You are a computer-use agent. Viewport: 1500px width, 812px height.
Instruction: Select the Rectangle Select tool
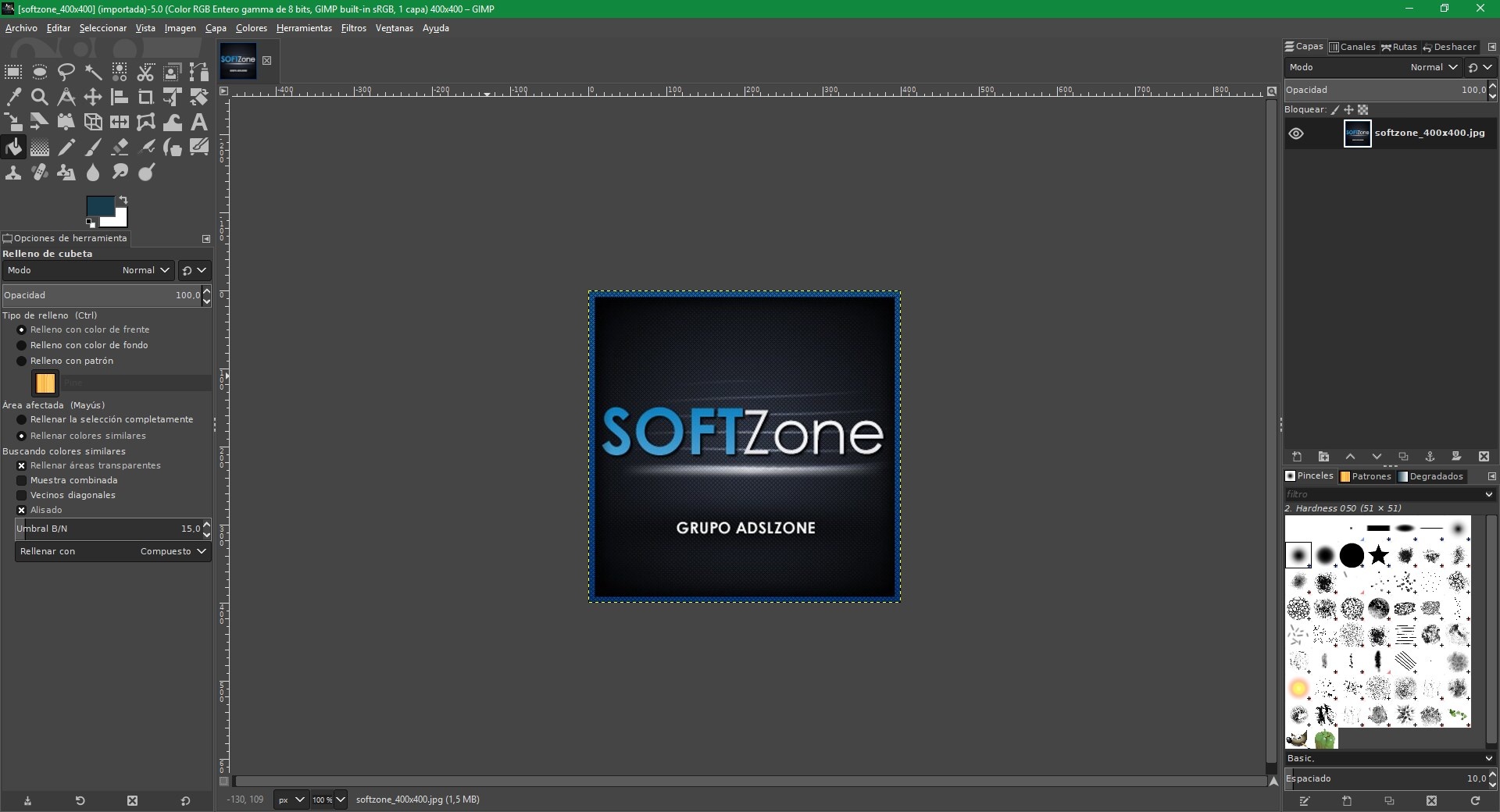[13, 73]
